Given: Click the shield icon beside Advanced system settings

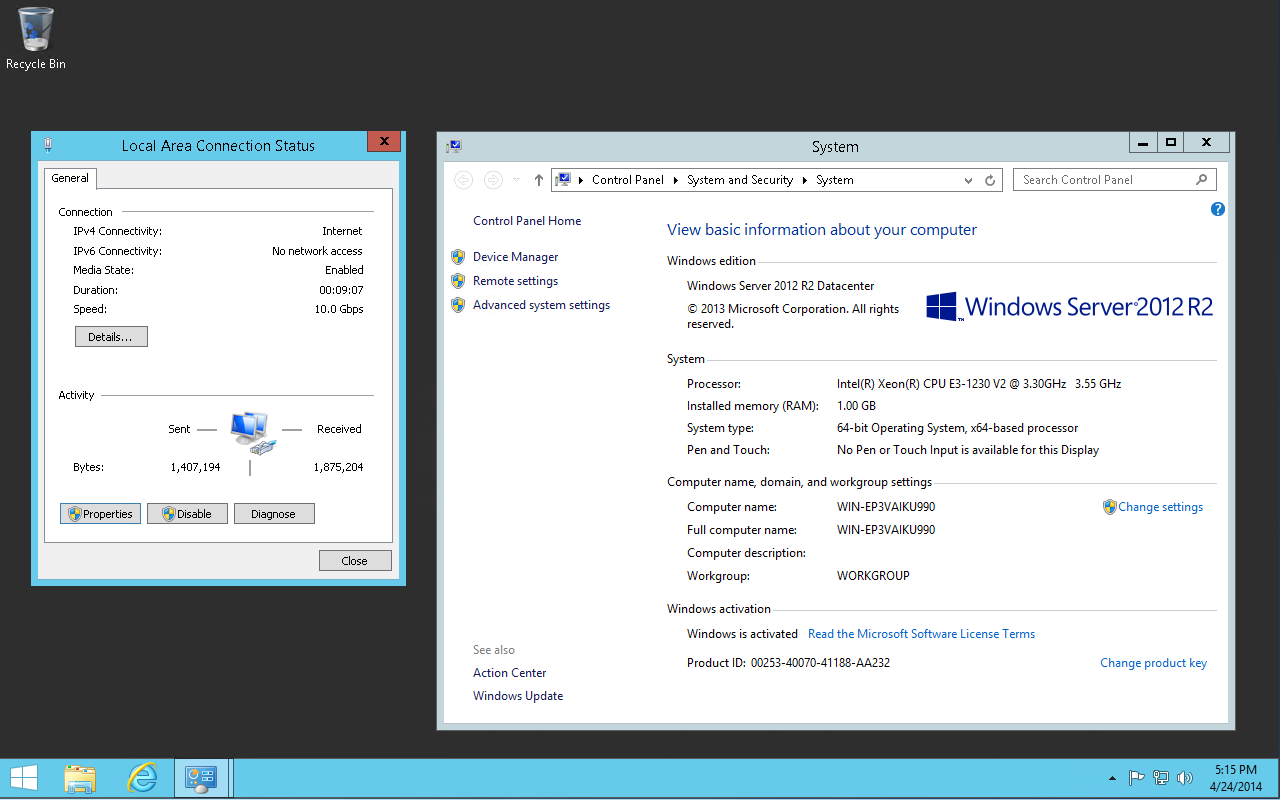Looking at the screenshot, I should coord(458,305).
